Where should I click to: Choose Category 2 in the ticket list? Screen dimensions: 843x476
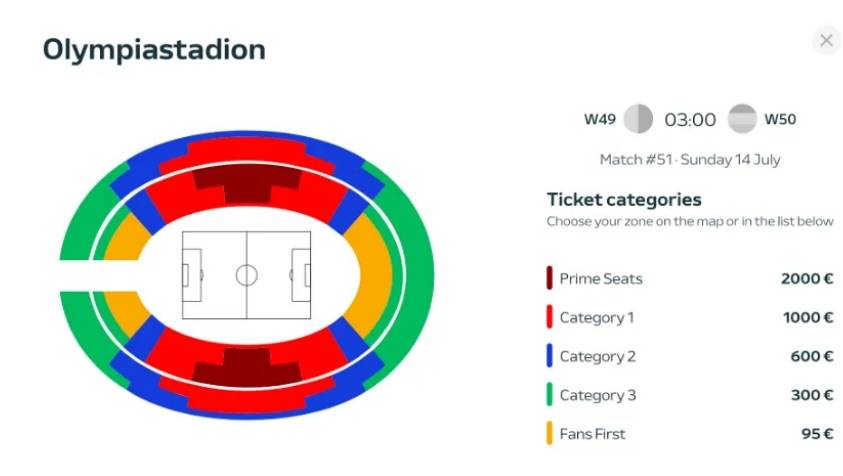[x=597, y=356]
